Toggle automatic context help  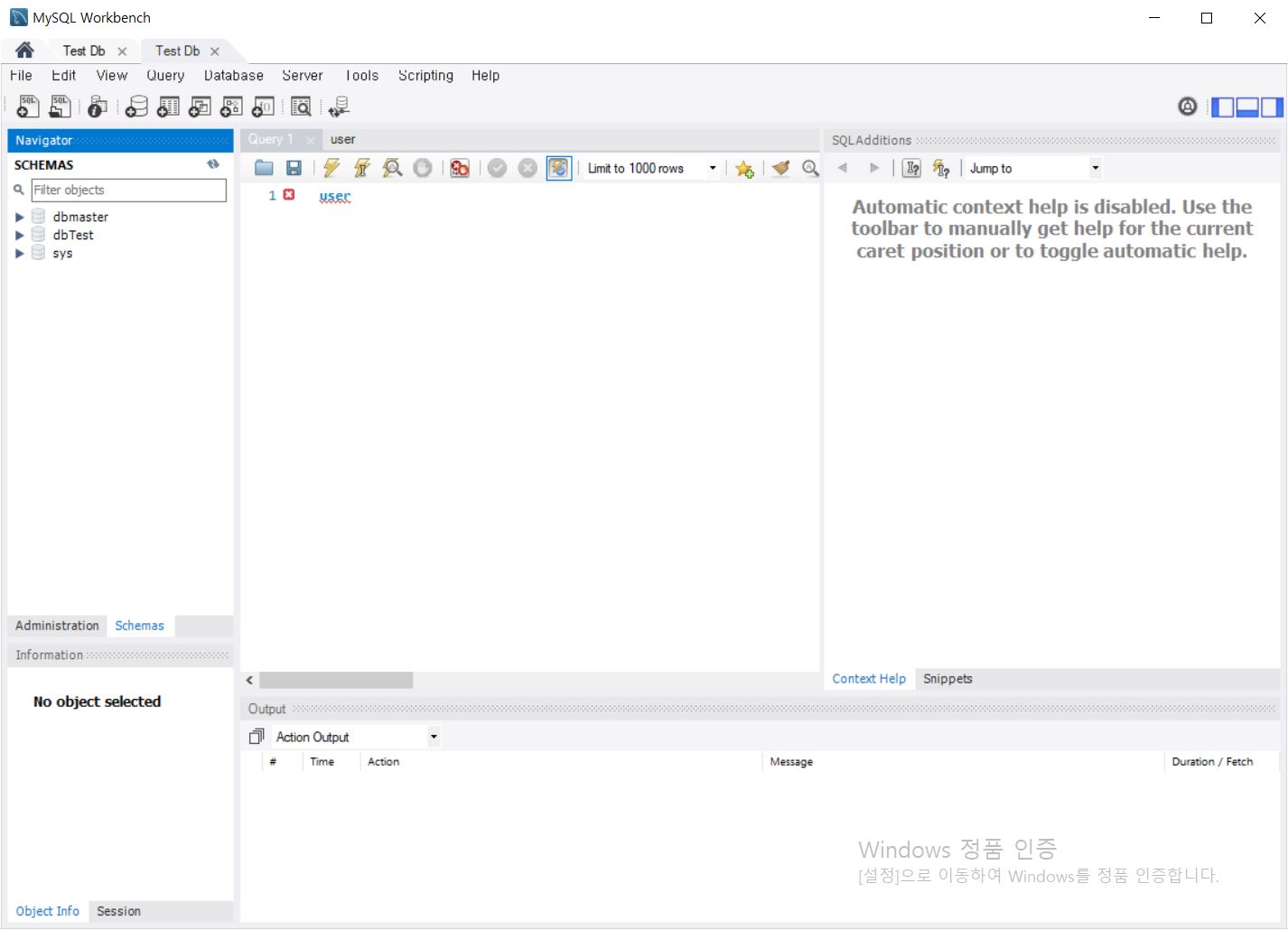click(x=941, y=168)
